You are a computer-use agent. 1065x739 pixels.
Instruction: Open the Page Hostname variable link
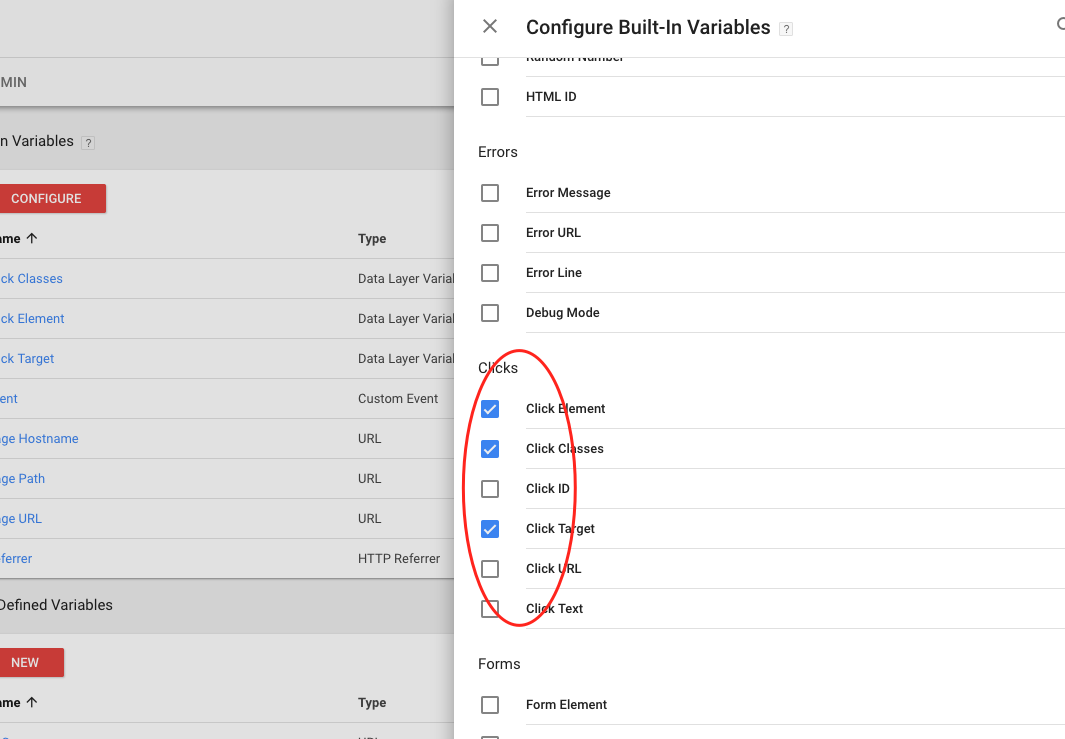tap(39, 439)
